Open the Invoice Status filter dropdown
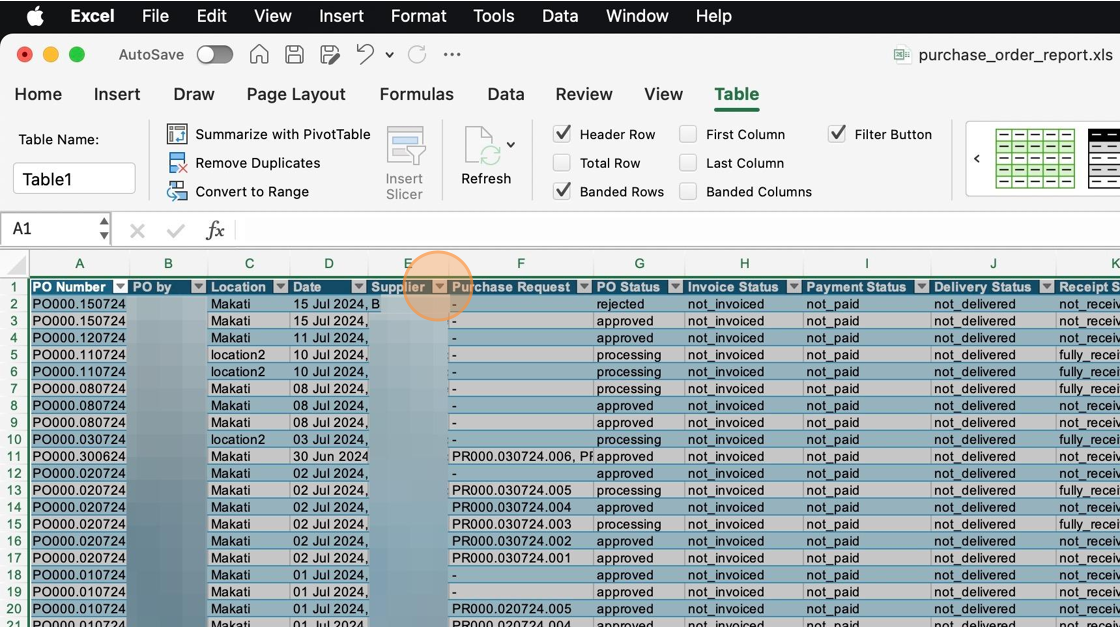Screen dimensions: 1120x628 pyautogui.click(x=794, y=286)
